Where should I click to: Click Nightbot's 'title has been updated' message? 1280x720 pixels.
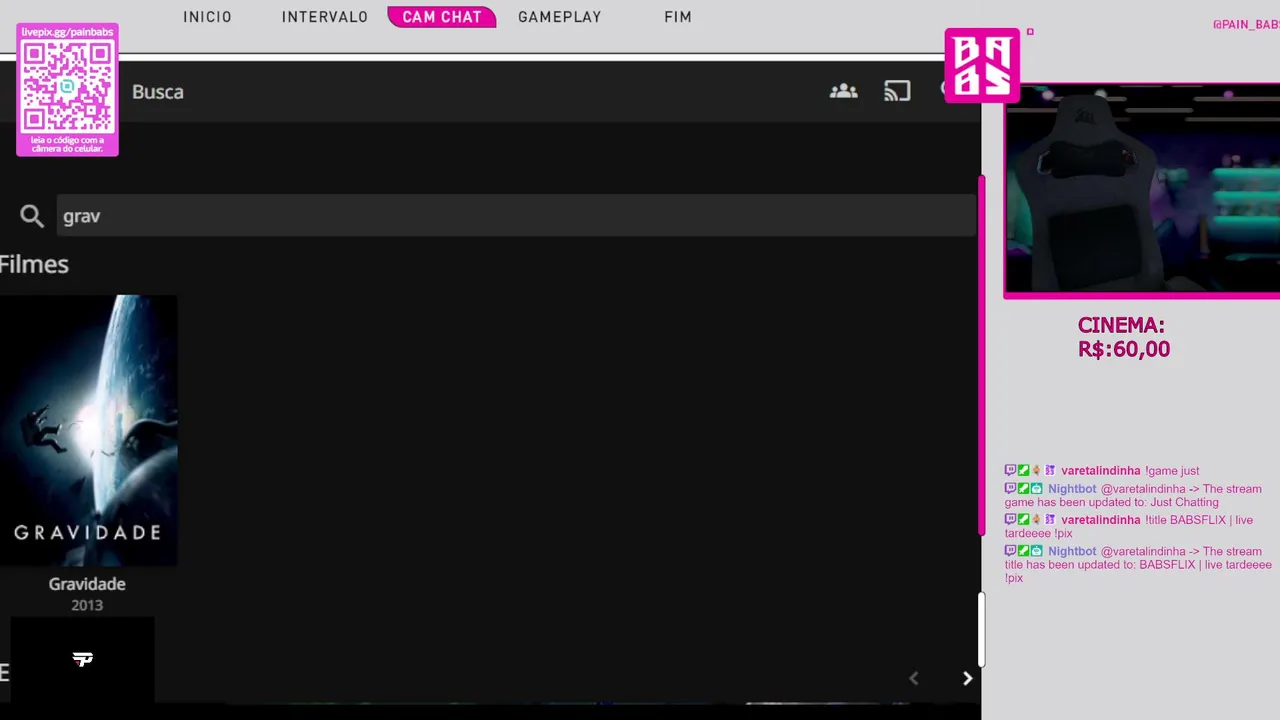pos(1138,565)
